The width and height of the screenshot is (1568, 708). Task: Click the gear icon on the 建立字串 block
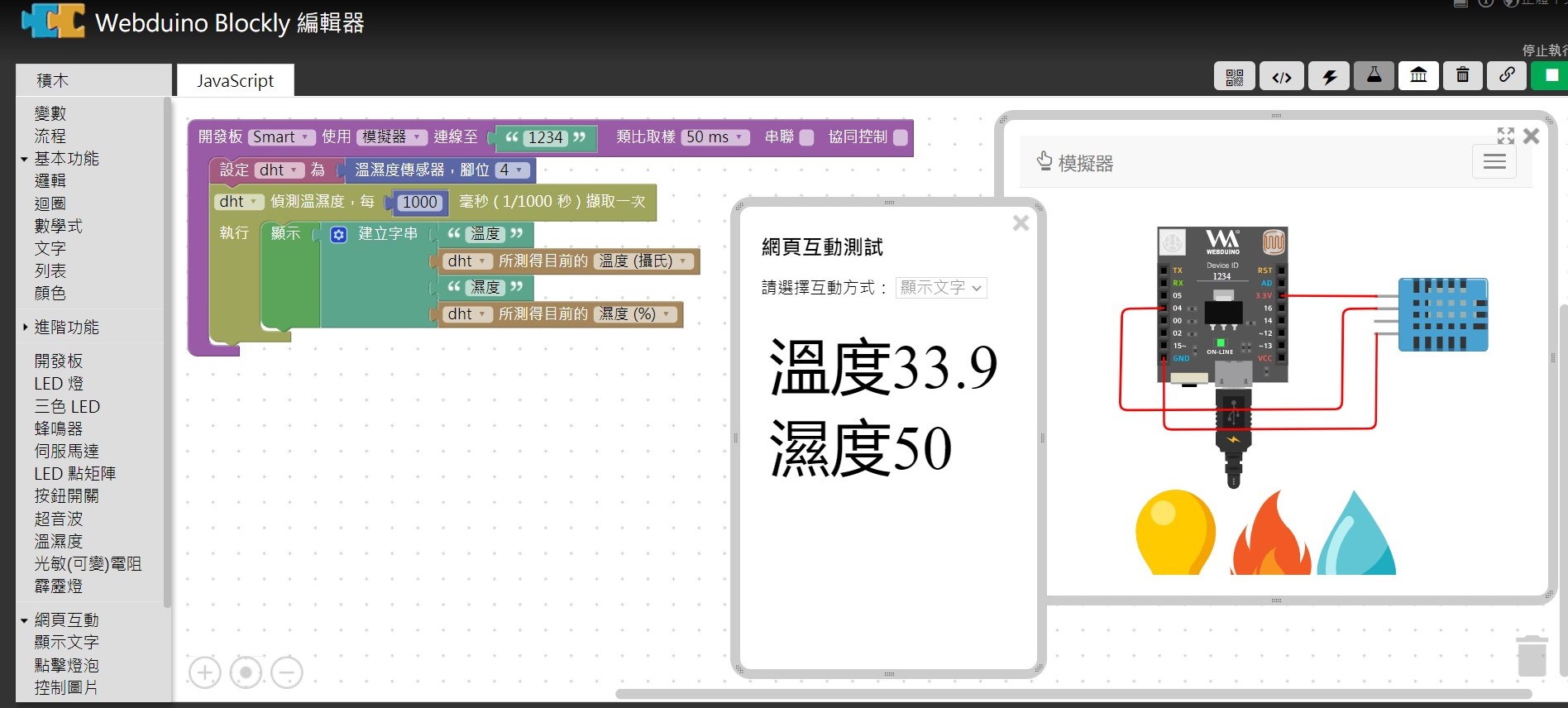338,235
